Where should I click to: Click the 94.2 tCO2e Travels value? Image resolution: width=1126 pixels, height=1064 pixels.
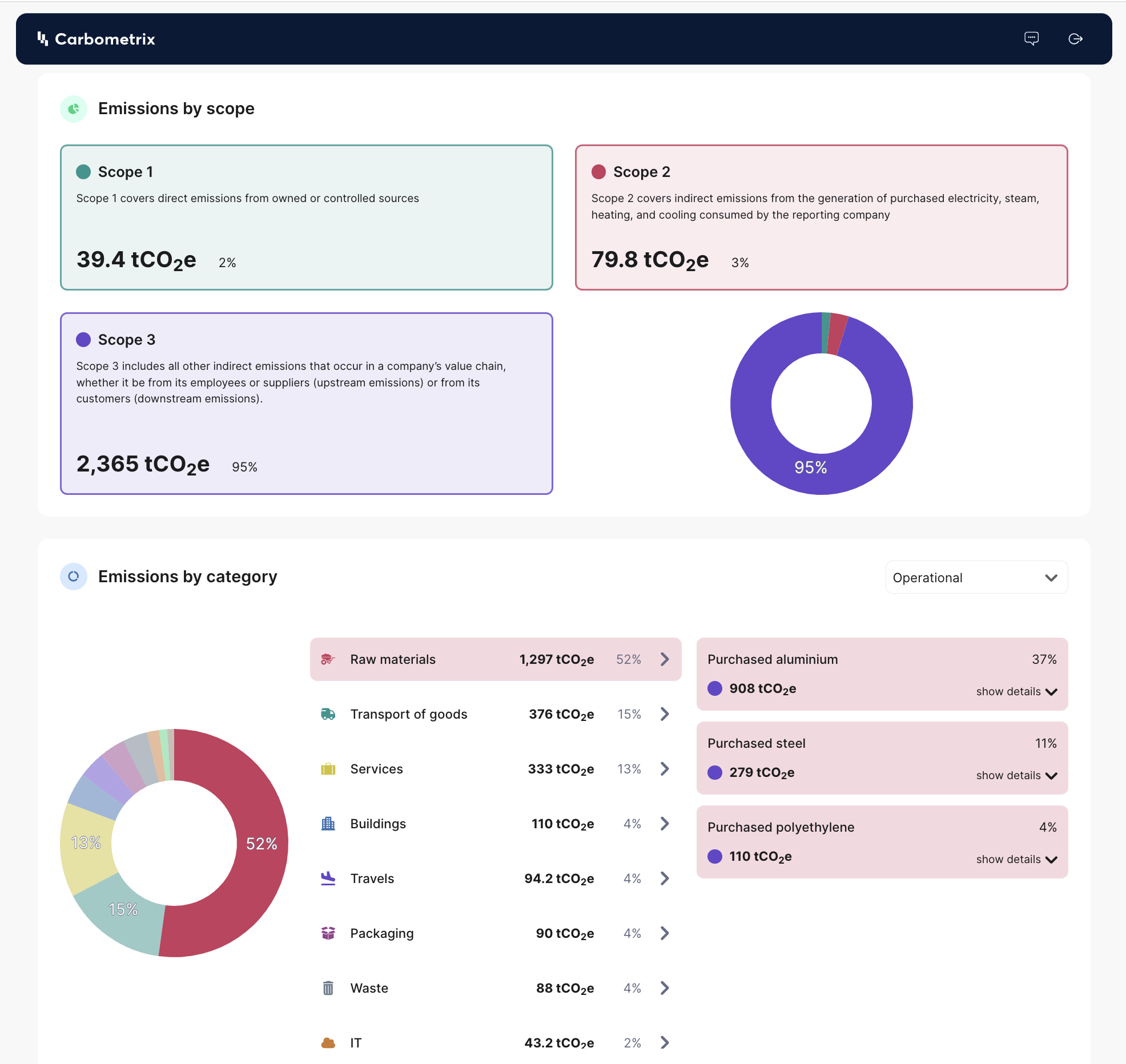pyautogui.click(x=559, y=879)
